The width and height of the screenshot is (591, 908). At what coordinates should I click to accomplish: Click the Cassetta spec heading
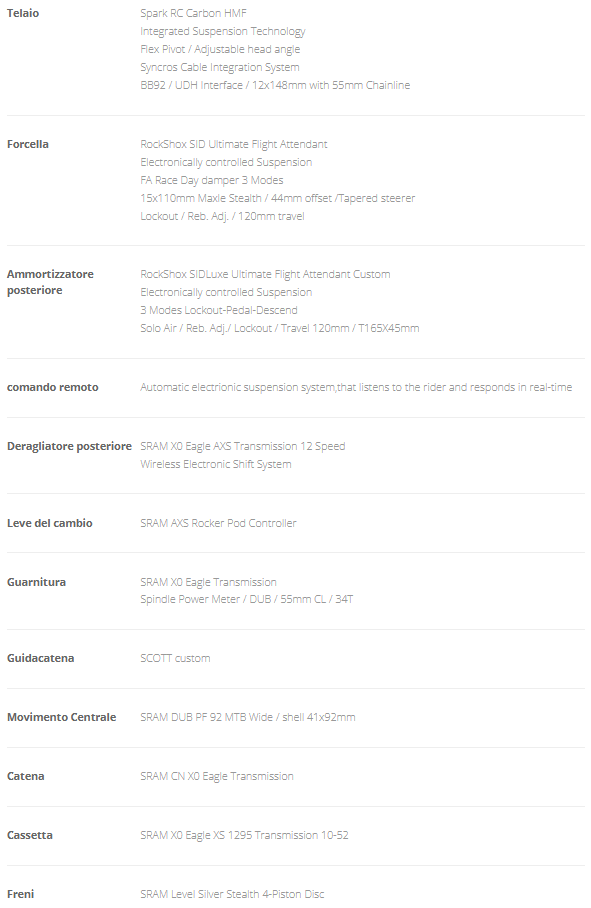(x=30, y=835)
